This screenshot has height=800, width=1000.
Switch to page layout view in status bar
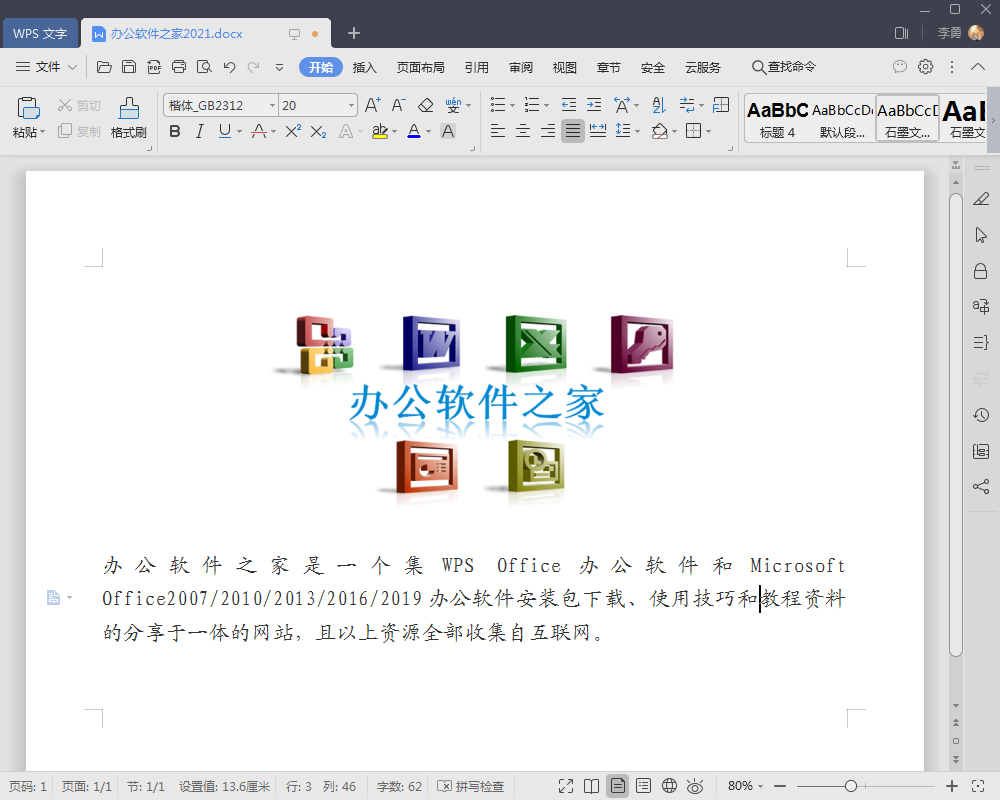(x=617, y=786)
